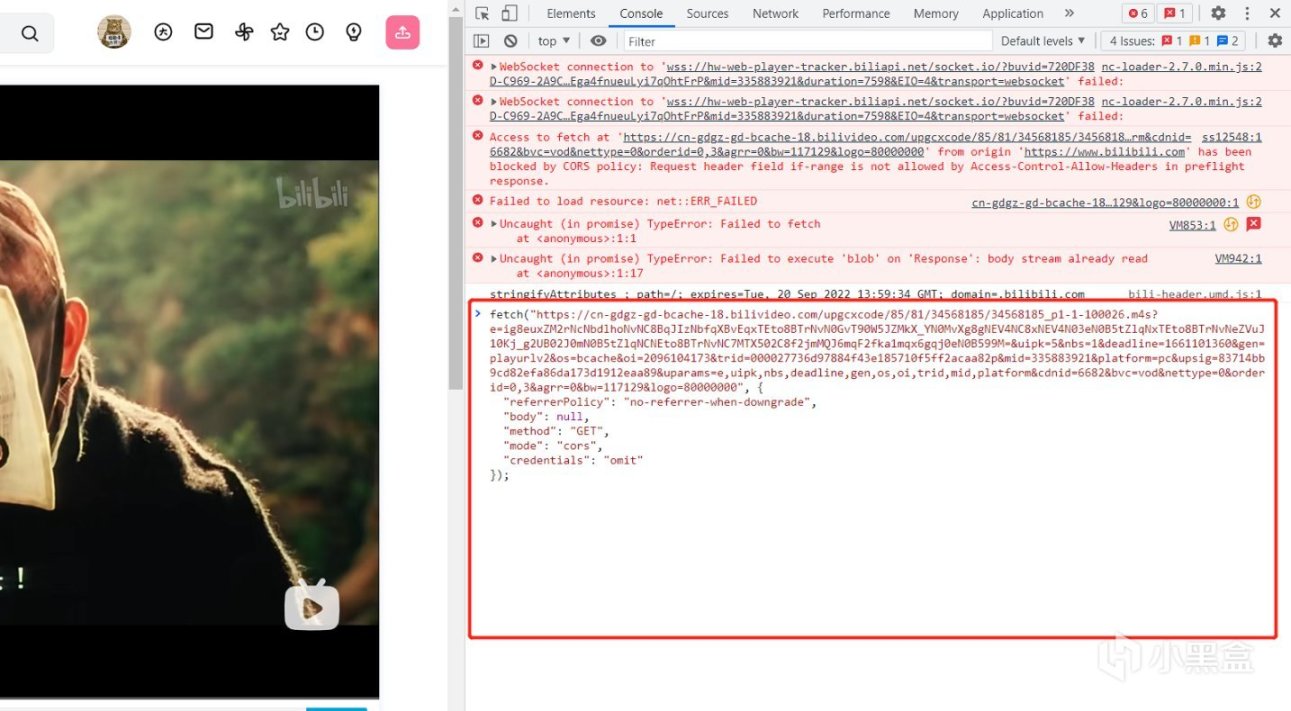
Task: Select the Console tab
Action: pos(641,14)
